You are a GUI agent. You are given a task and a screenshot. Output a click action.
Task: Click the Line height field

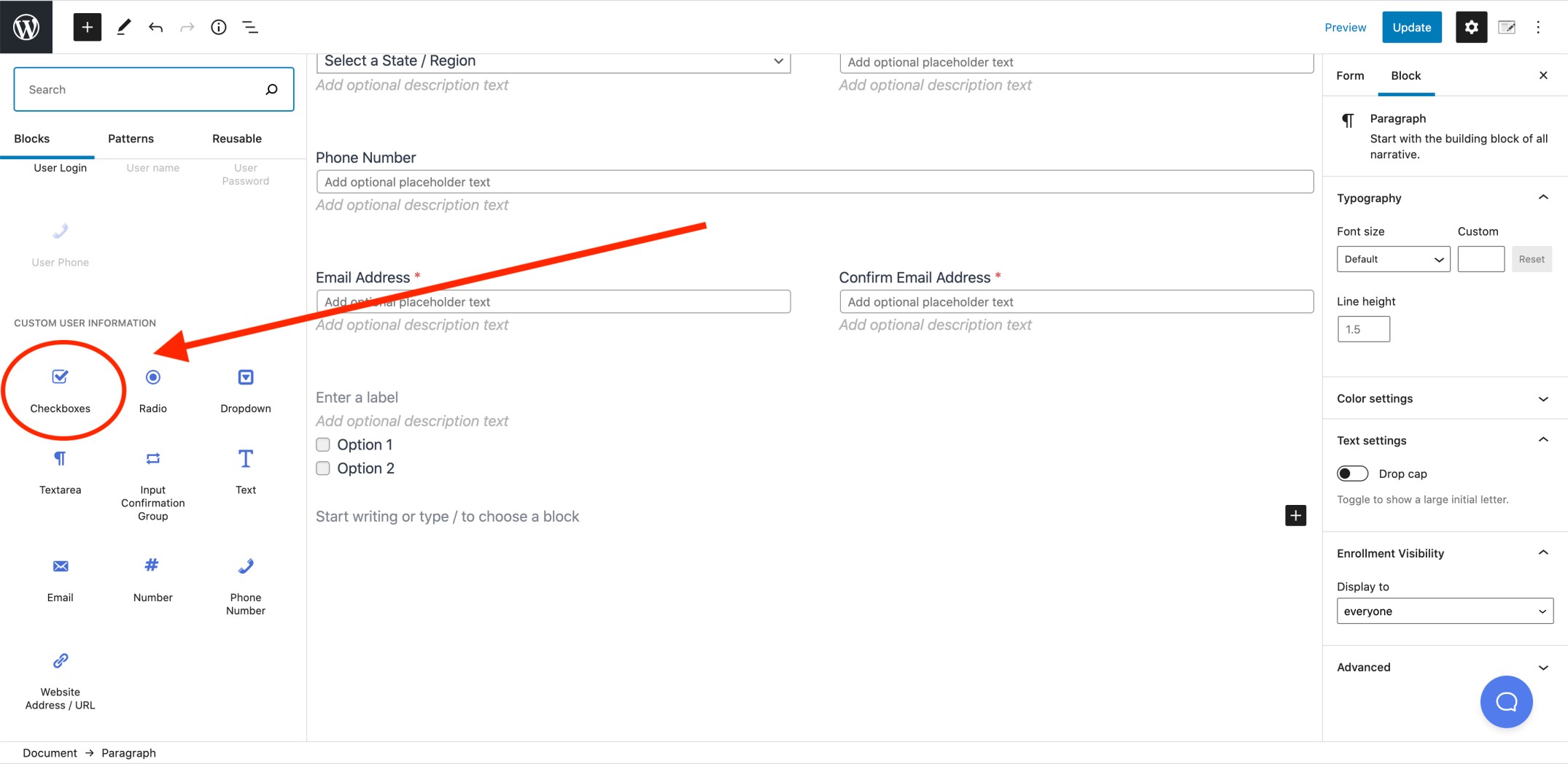coord(1363,329)
